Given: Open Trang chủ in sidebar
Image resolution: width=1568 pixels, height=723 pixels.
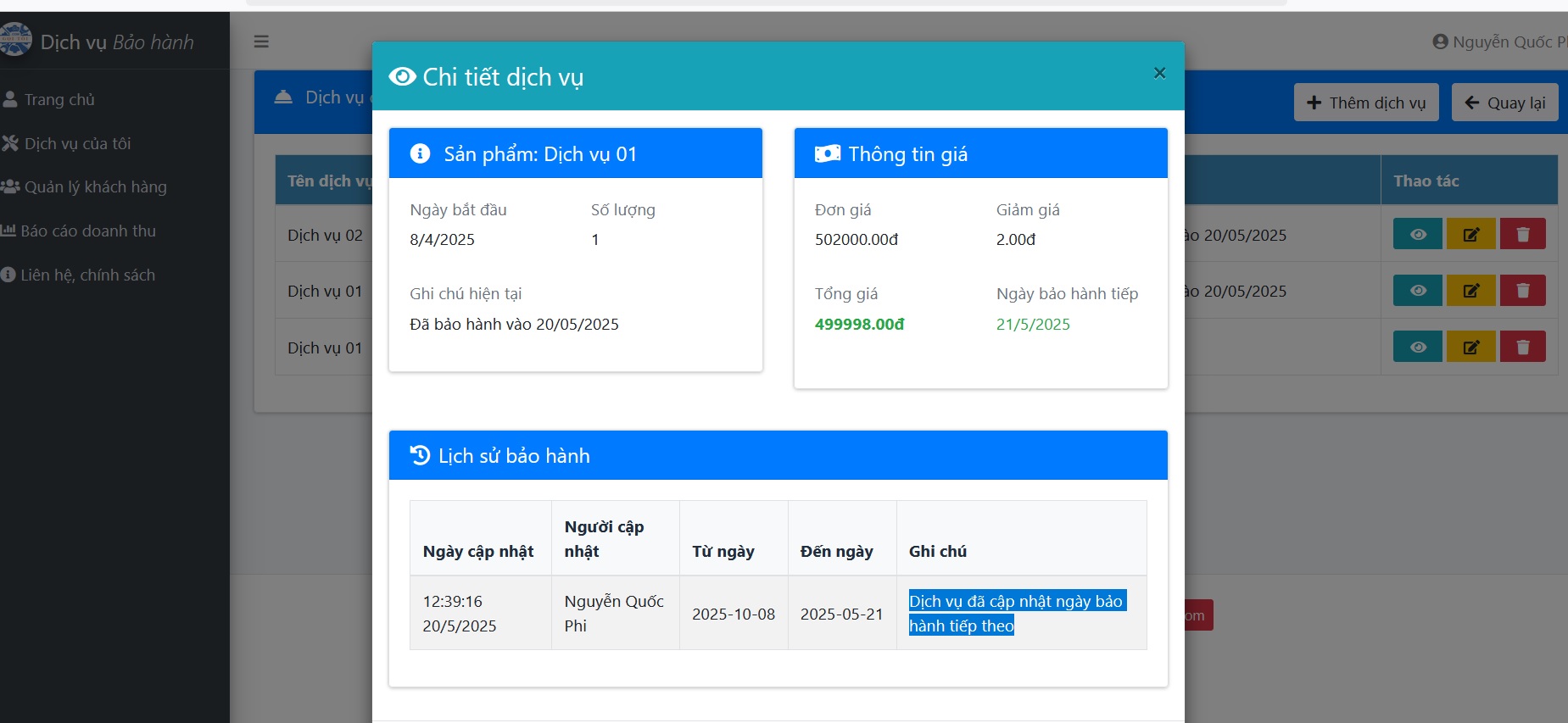Looking at the screenshot, I should pyautogui.click(x=59, y=100).
